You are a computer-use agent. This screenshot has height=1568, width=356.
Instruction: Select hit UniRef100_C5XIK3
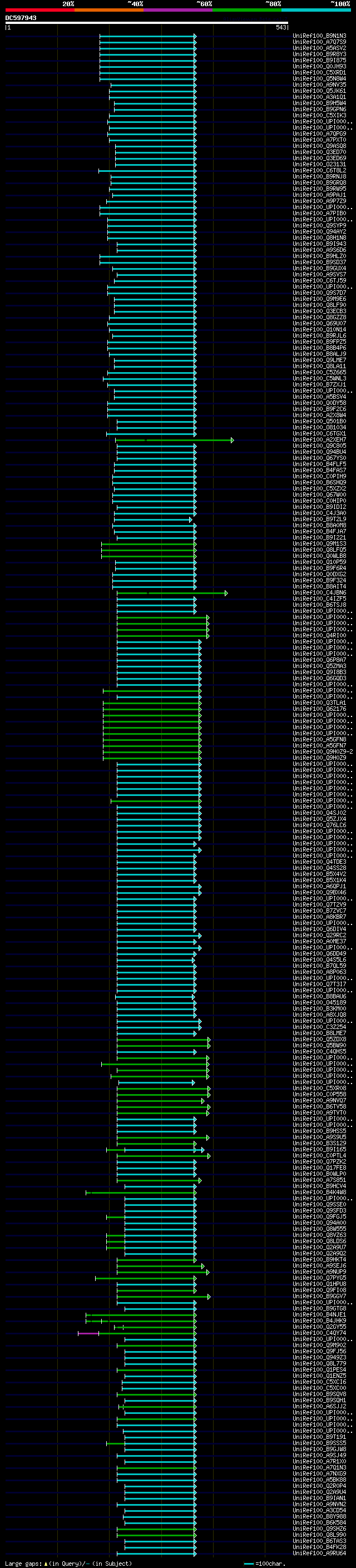(319, 115)
